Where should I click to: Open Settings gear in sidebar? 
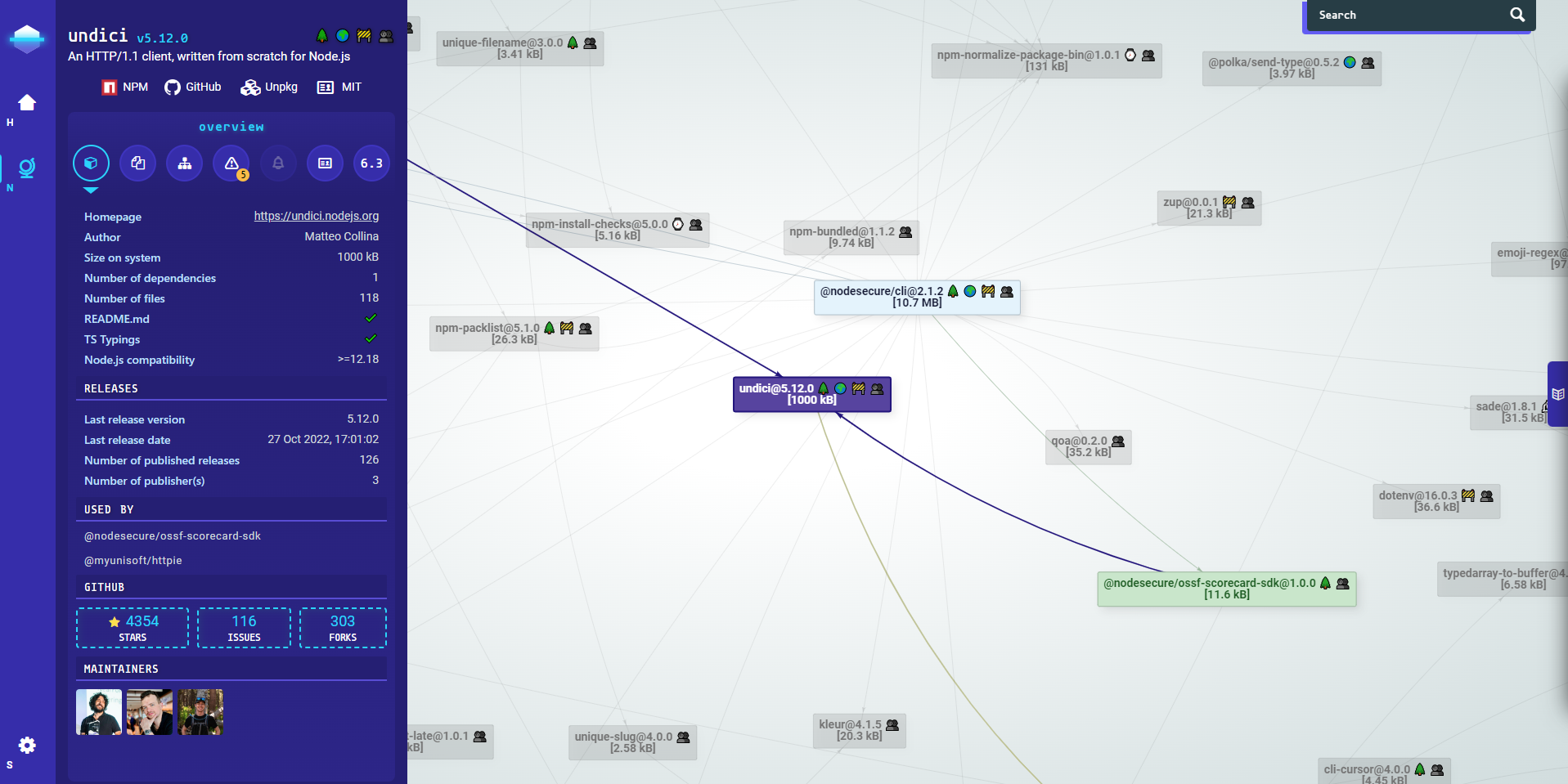tap(27, 746)
